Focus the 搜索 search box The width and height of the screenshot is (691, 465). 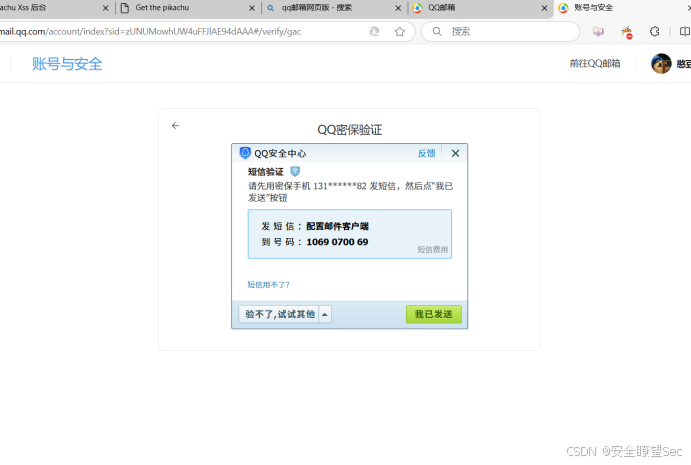pos(500,32)
